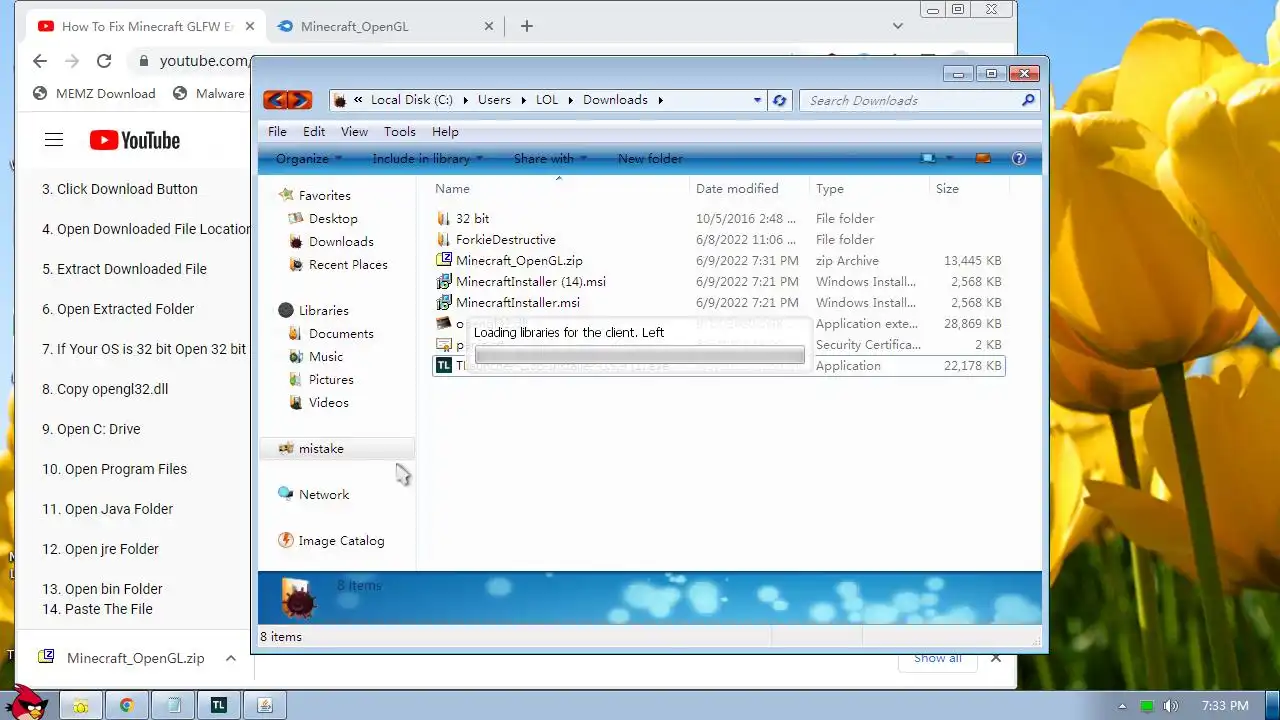Screen dimensions: 1280x720
Task: Select the 32 bit folder icon
Action: (x=445, y=218)
